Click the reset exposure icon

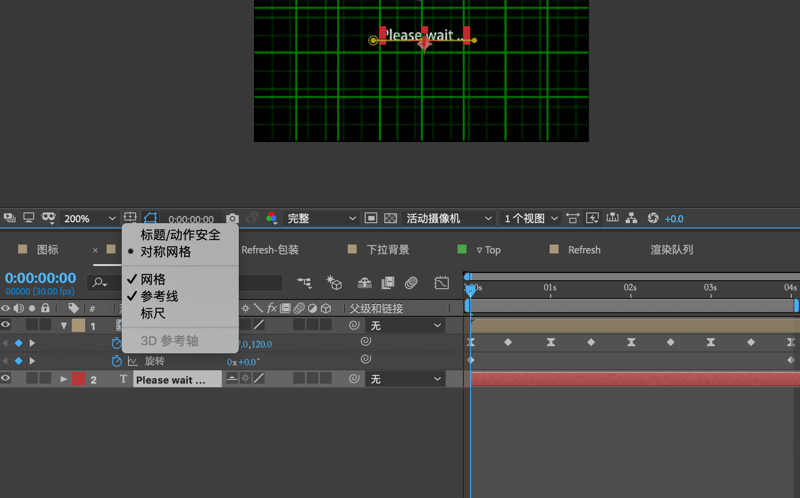(653, 218)
